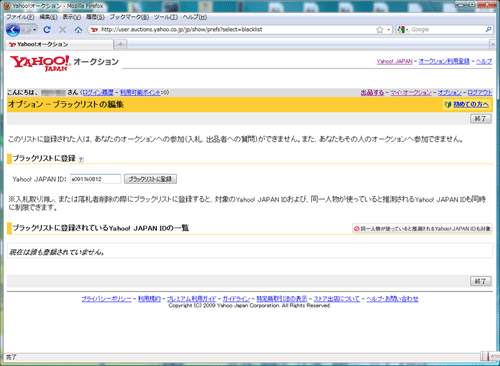
Task: Click the ログアウト link
Action: [479, 92]
